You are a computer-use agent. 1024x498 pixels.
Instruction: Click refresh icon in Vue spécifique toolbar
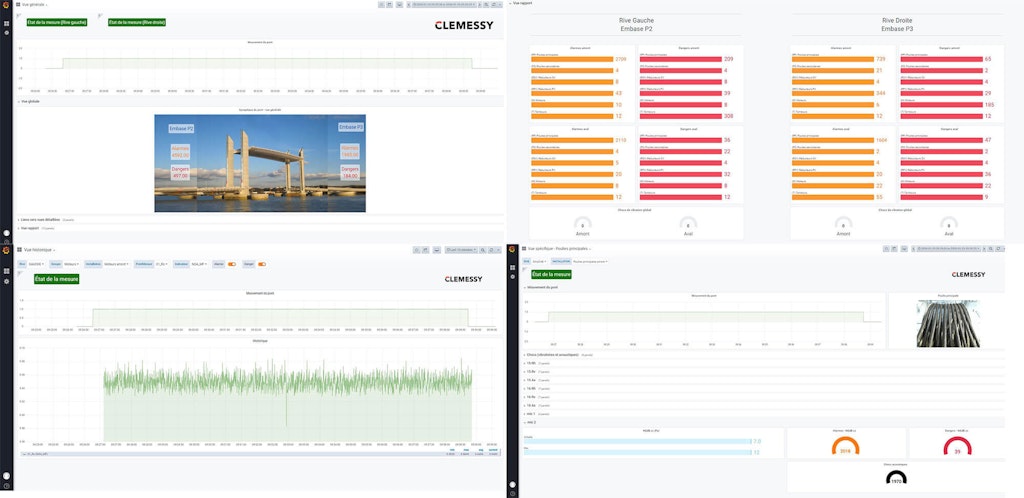[x=999, y=249]
